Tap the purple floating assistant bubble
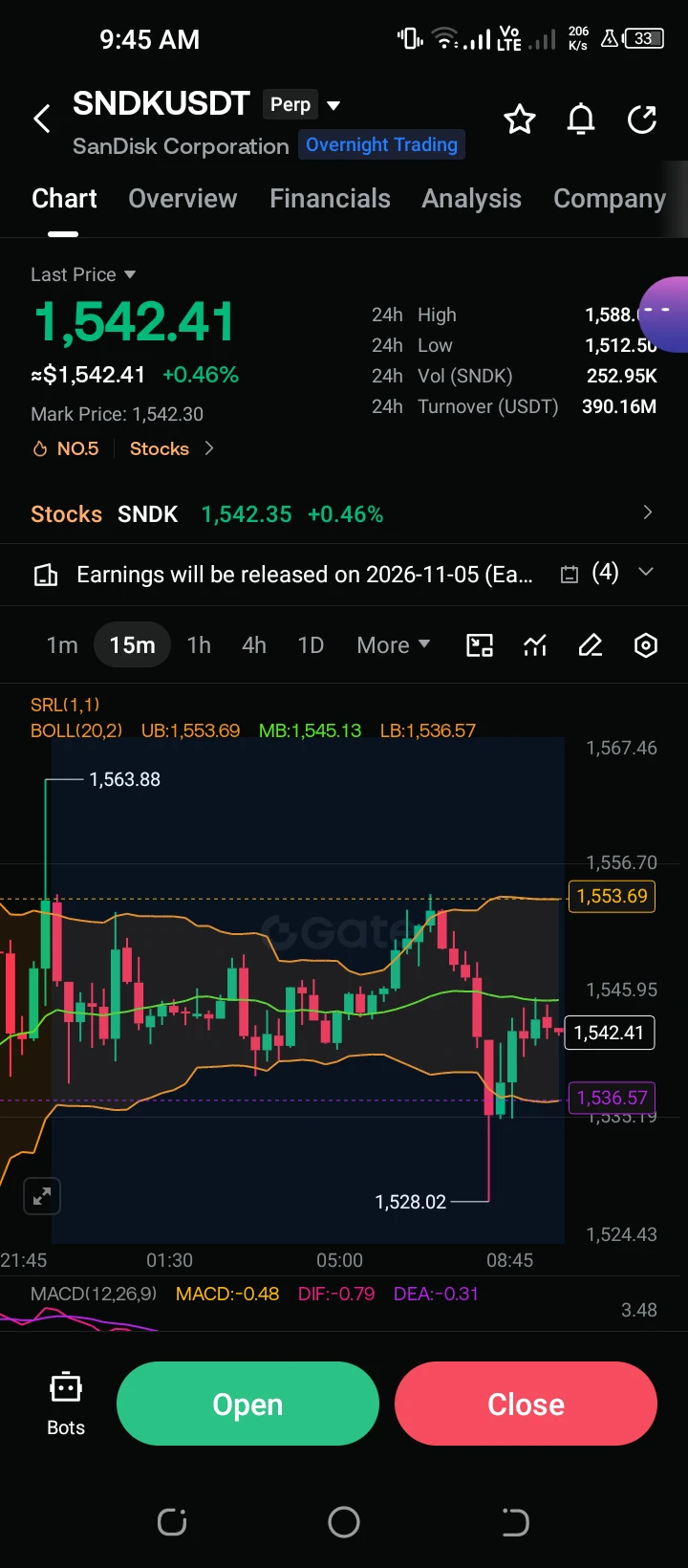The height and width of the screenshot is (1568, 688). (x=664, y=315)
